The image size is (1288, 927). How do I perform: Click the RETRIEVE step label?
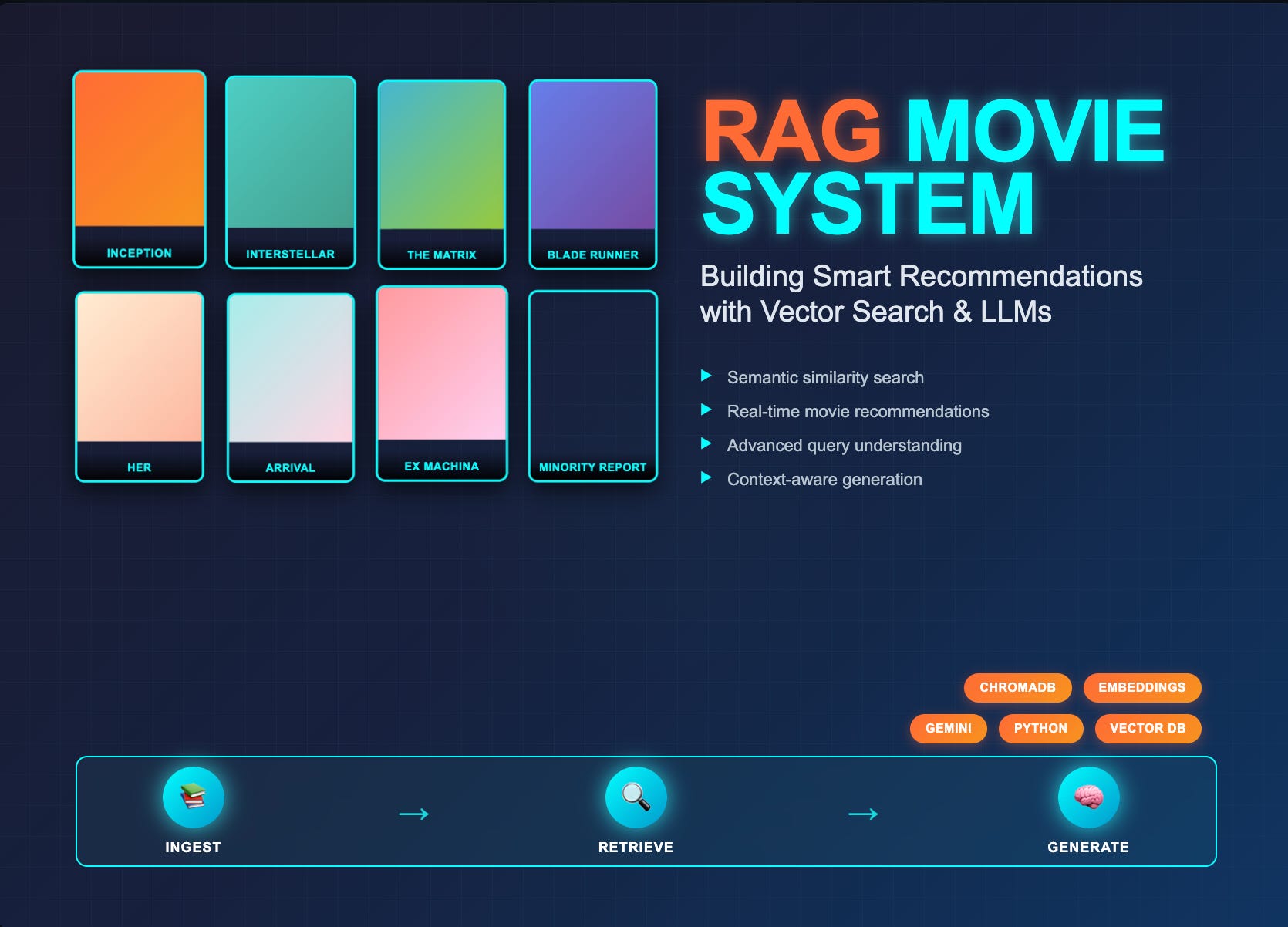(636, 847)
